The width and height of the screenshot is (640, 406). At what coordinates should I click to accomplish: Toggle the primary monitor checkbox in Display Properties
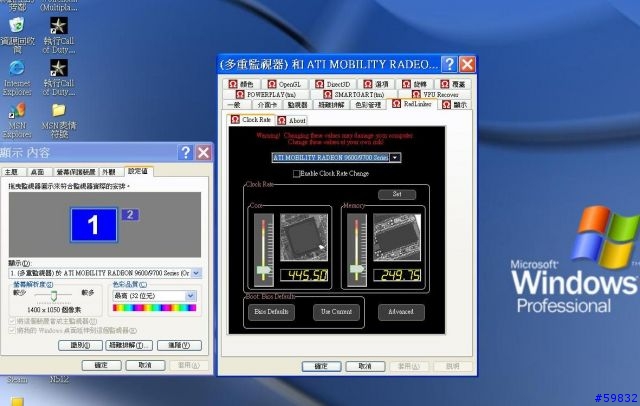click(12, 322)
